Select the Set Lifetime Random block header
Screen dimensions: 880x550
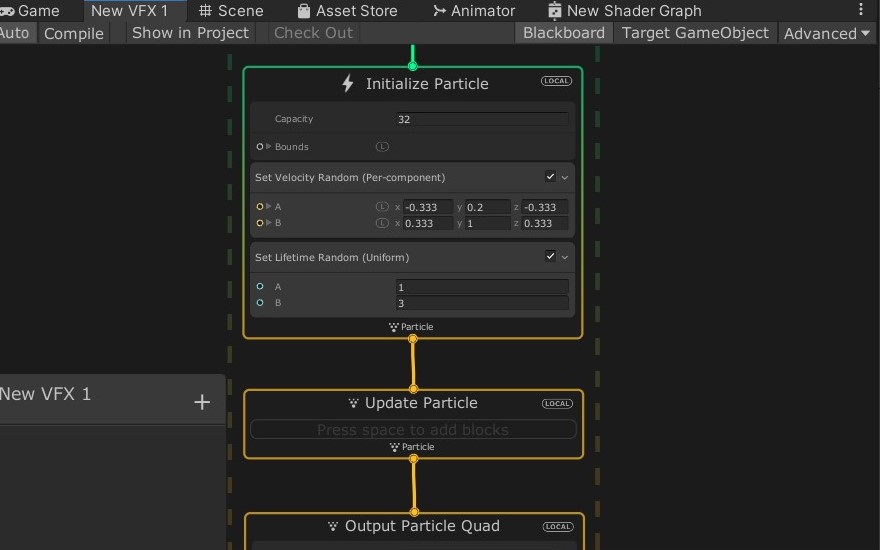(x=412, y=257)
